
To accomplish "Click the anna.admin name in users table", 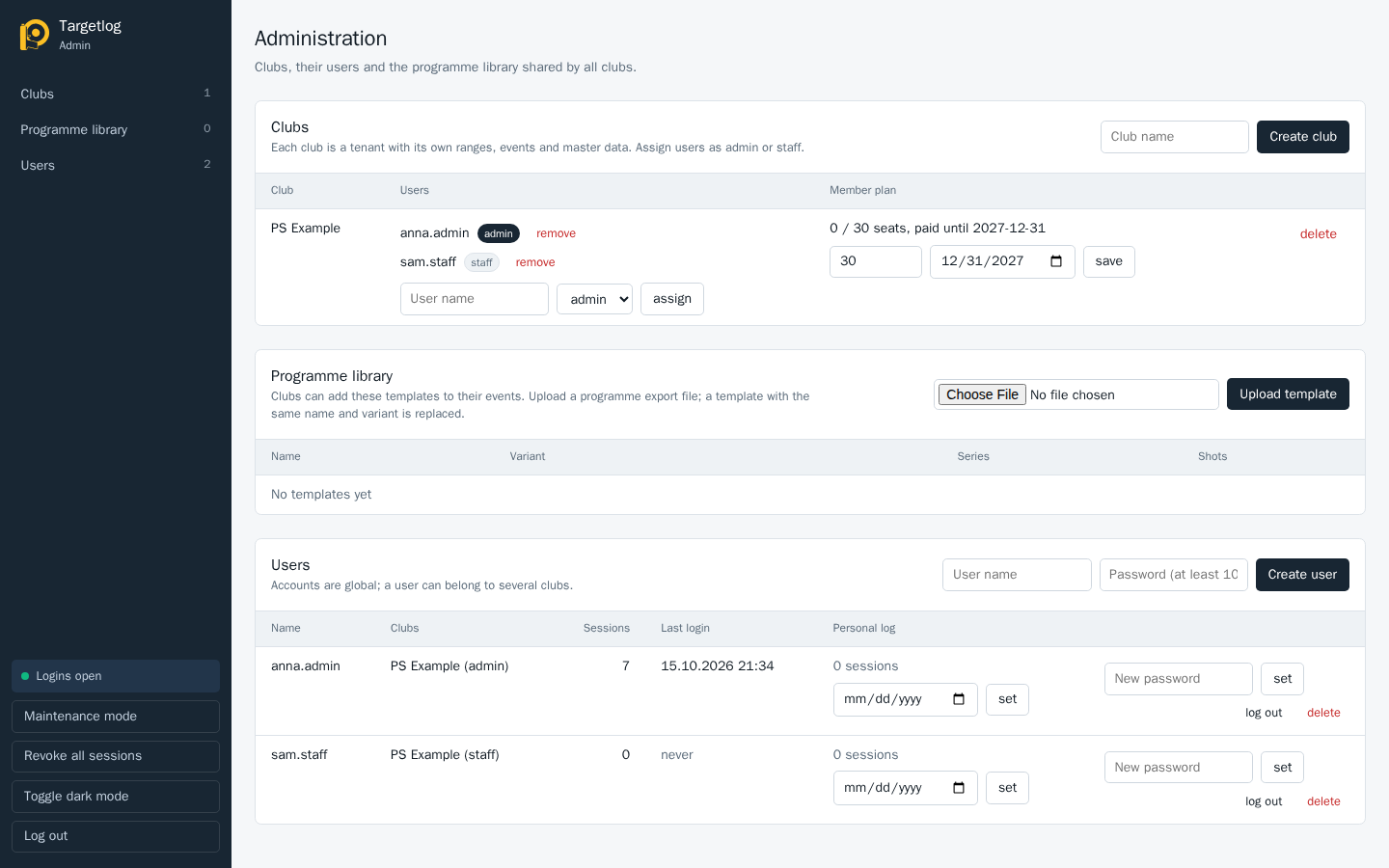I will [x=306, y=666].
